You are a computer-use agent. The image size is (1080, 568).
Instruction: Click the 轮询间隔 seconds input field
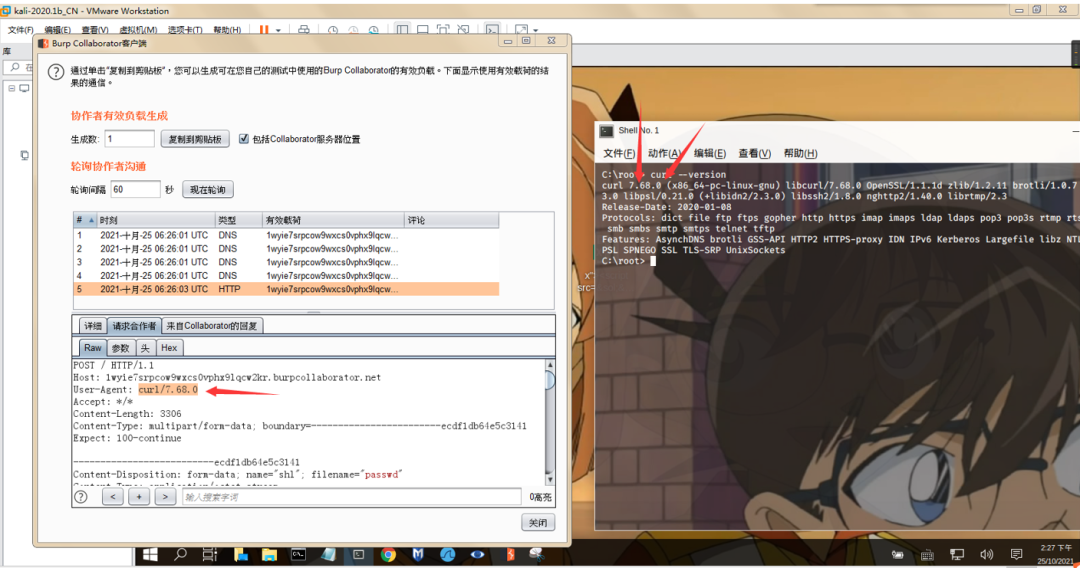click(x=135, y=189)
